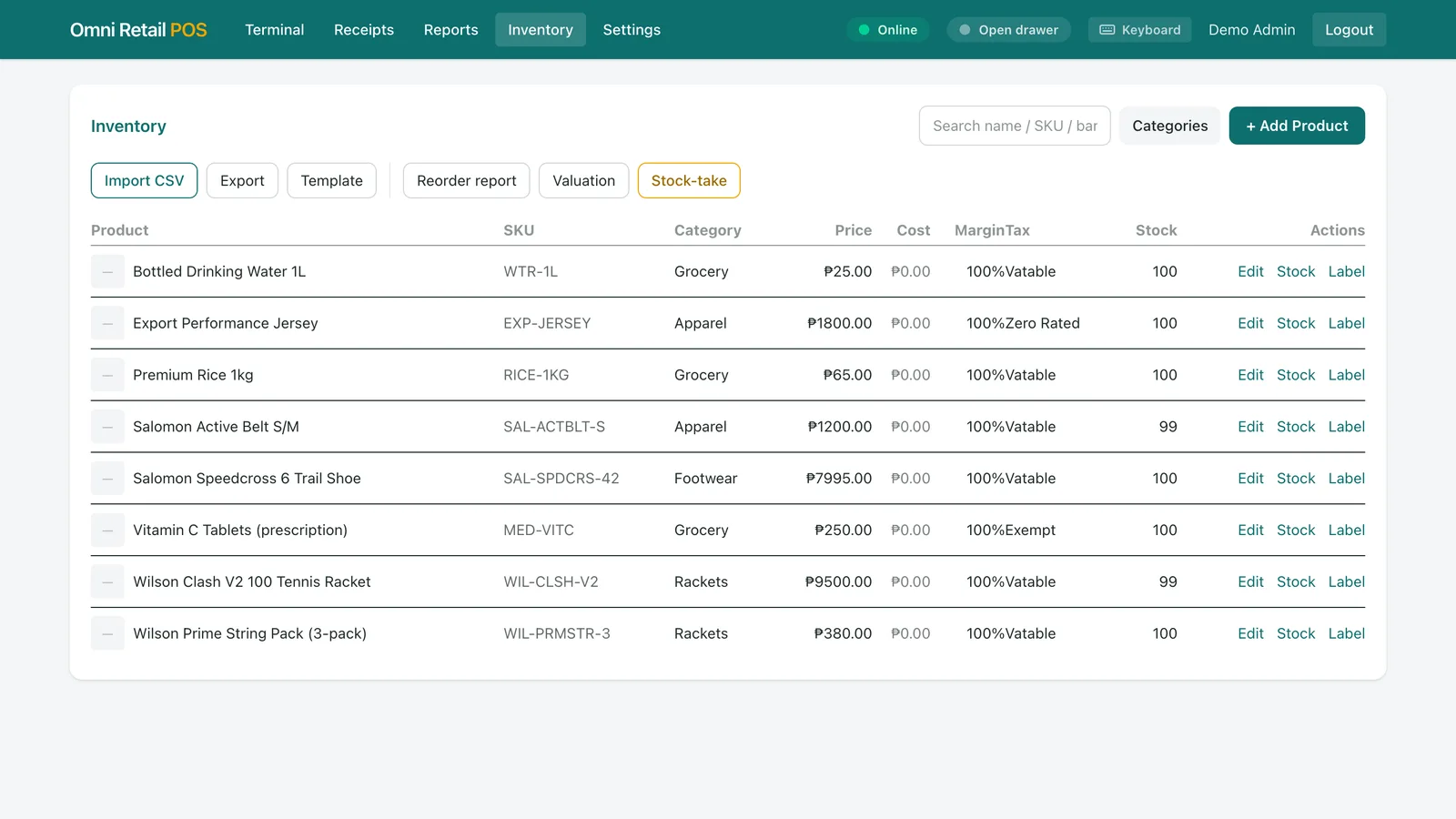Screen dimensions: 1456x819
Task: Go to the Receipts tab
Action: pos(364,30)
